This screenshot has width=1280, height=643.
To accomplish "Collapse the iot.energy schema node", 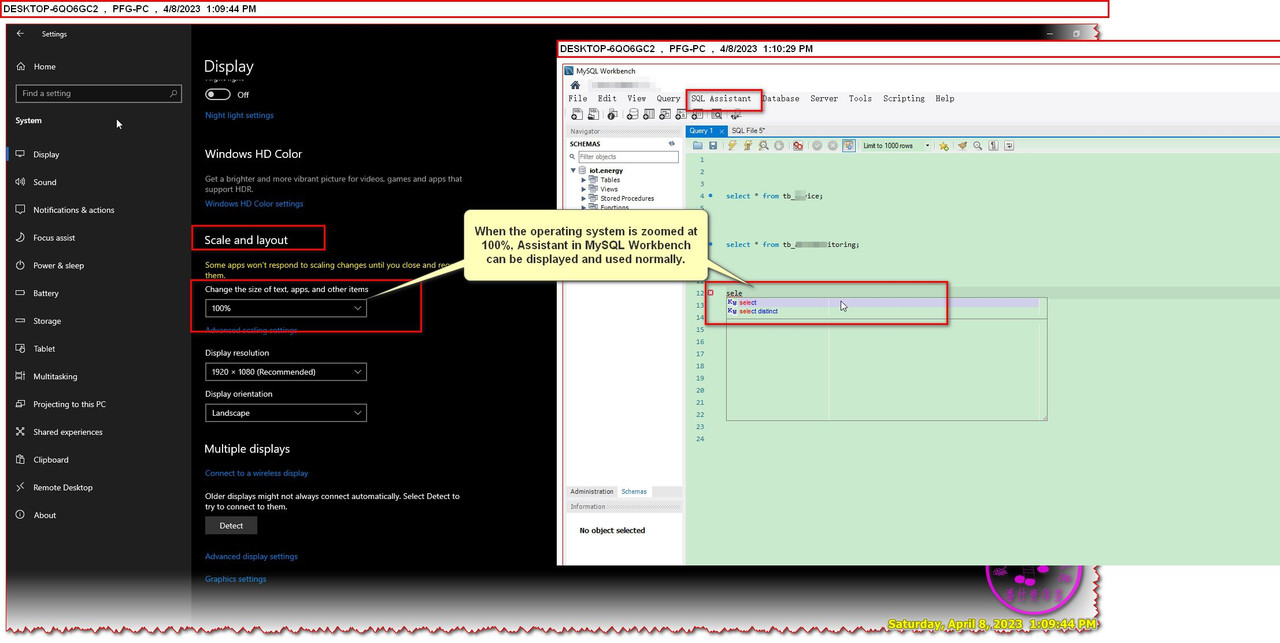I will pos(573,171).
